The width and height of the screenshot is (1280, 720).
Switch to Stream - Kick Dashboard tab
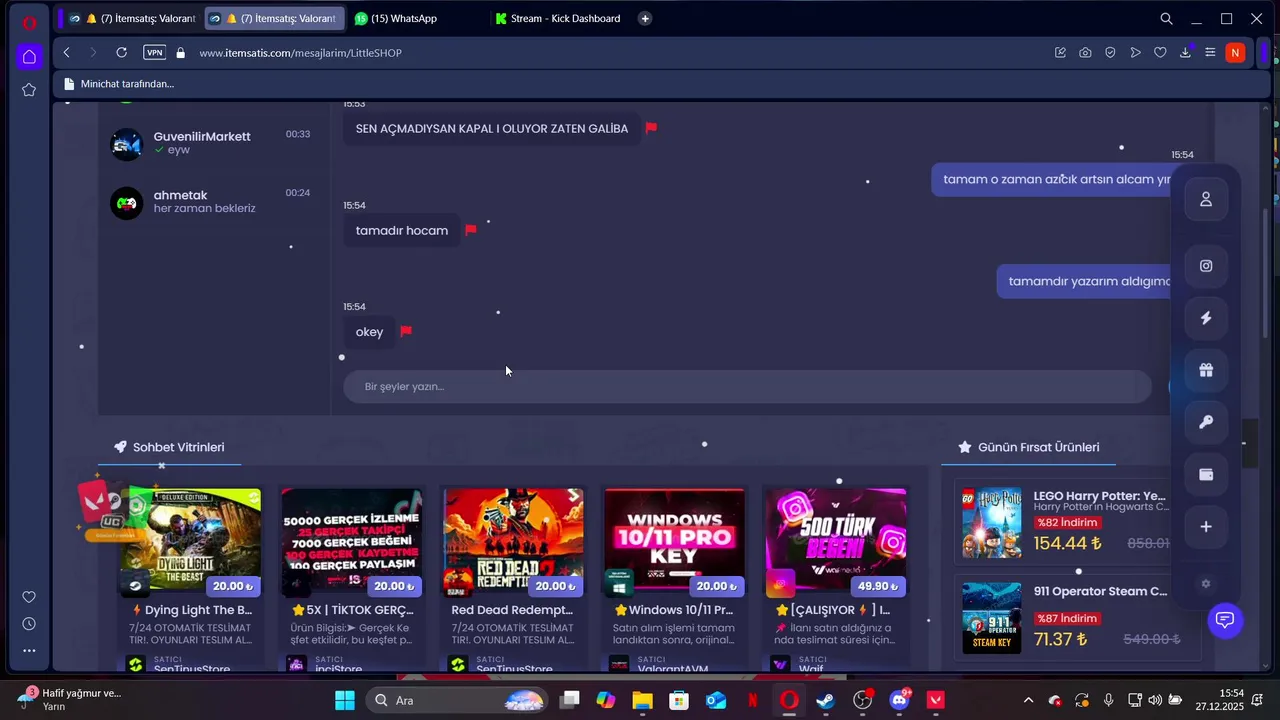[558, 18]
